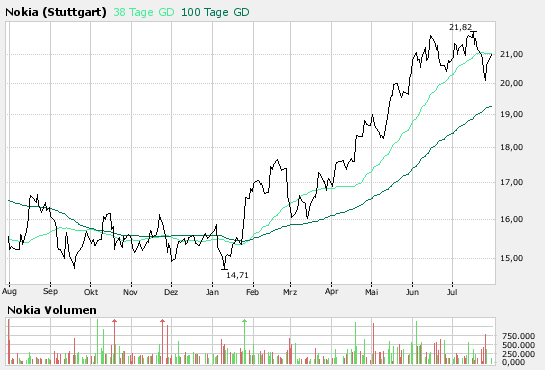Click the 250.000 volume axis label
The width and height of the screenshot is (545, 370).
[518, 354]
